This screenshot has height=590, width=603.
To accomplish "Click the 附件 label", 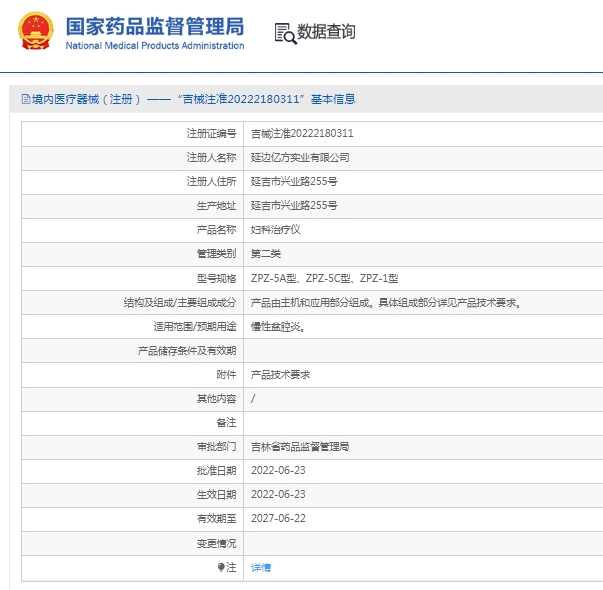I will pyautogui.click(x=227, y=375).
